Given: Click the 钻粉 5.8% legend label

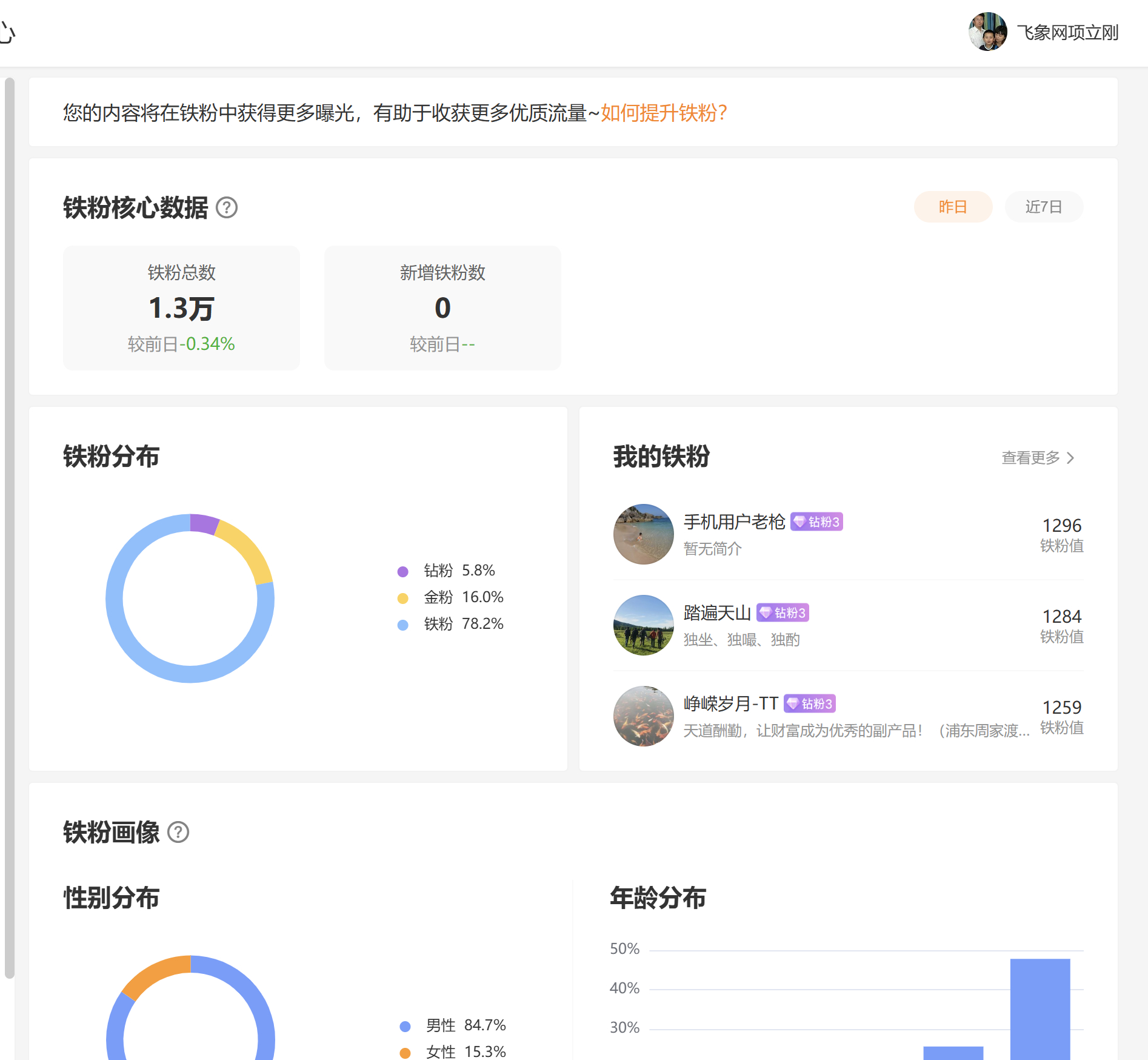Looking at the screenshot, I should (x=459, y=570).
